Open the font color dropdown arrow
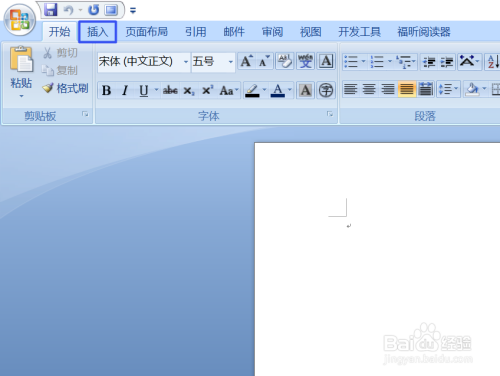This screenshot has height=376, width=500. [290, 90]
